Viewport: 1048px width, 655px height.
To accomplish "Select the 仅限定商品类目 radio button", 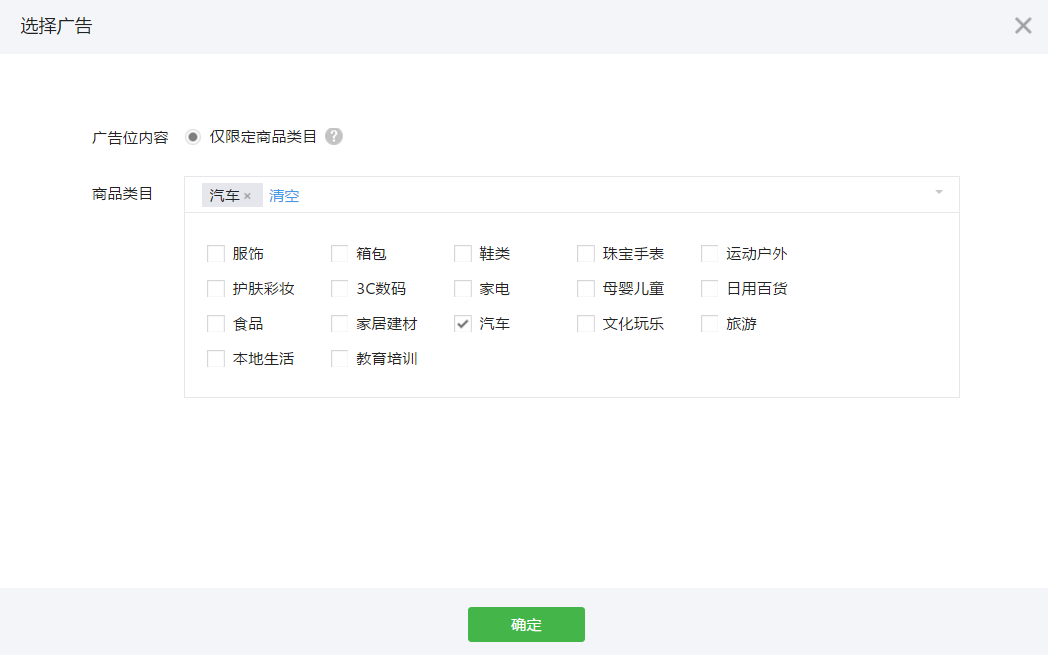I will pos(193,137).
